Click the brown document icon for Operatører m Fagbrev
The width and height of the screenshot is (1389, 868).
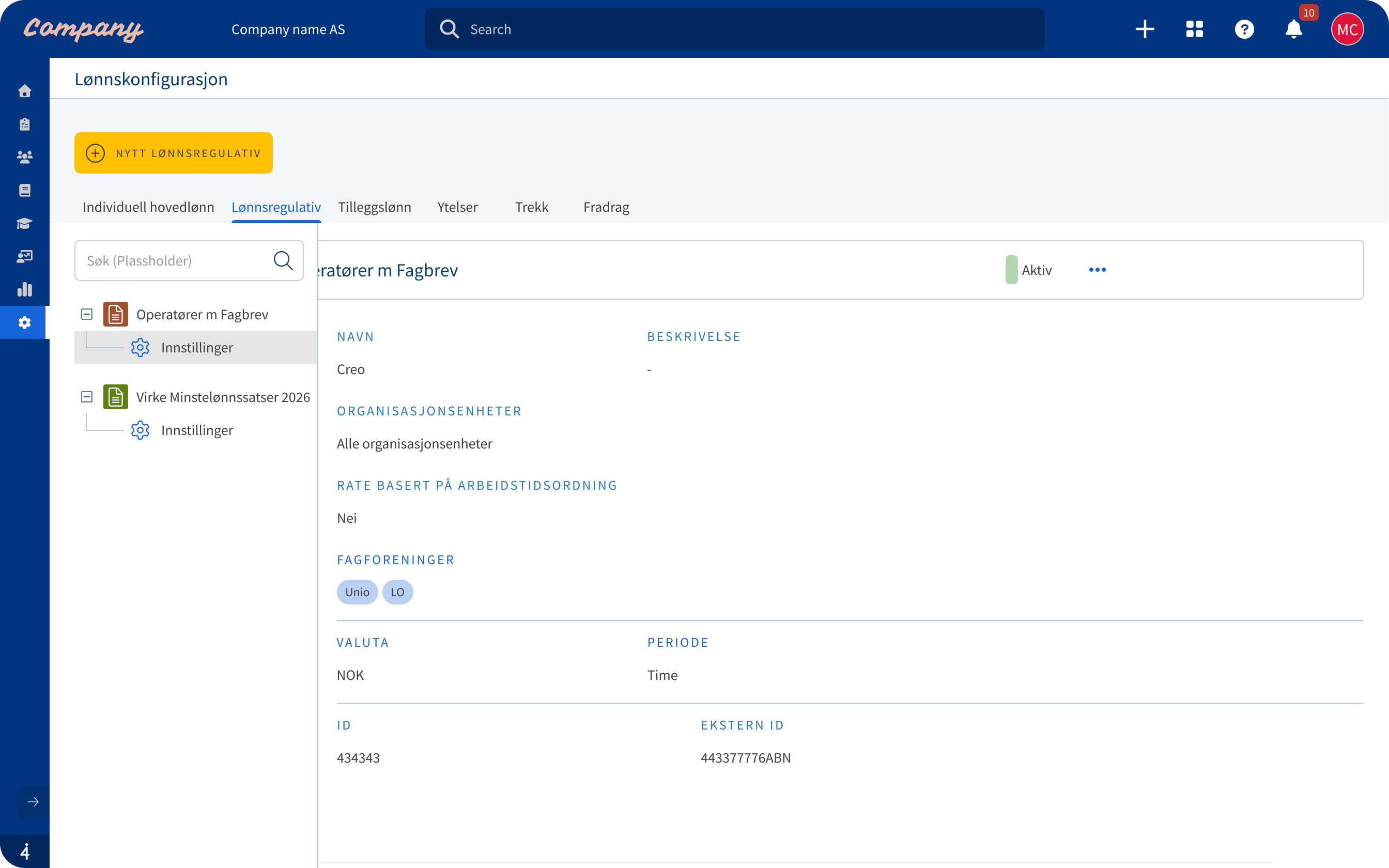(x=115, y=314)
